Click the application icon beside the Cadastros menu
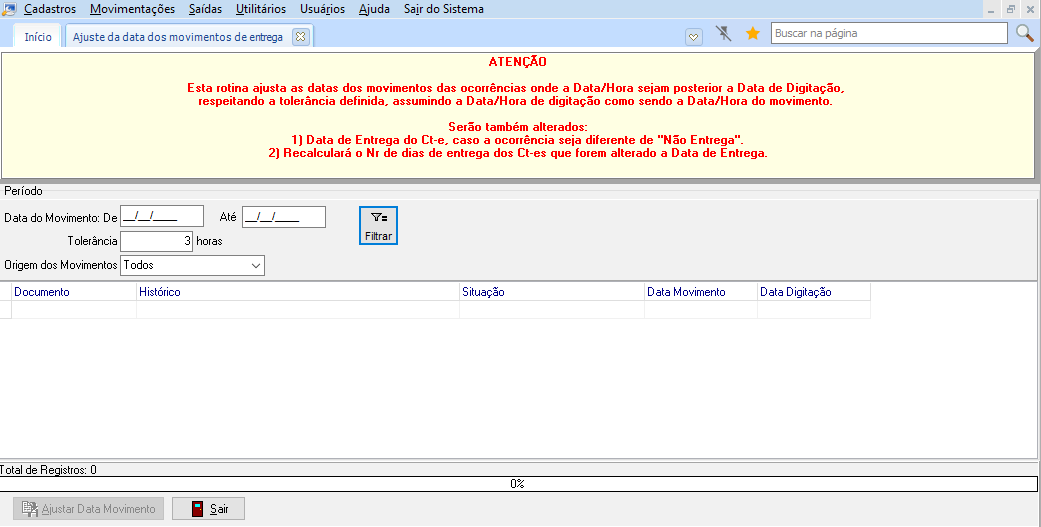 pyautogui.click(x=9, y=9)
